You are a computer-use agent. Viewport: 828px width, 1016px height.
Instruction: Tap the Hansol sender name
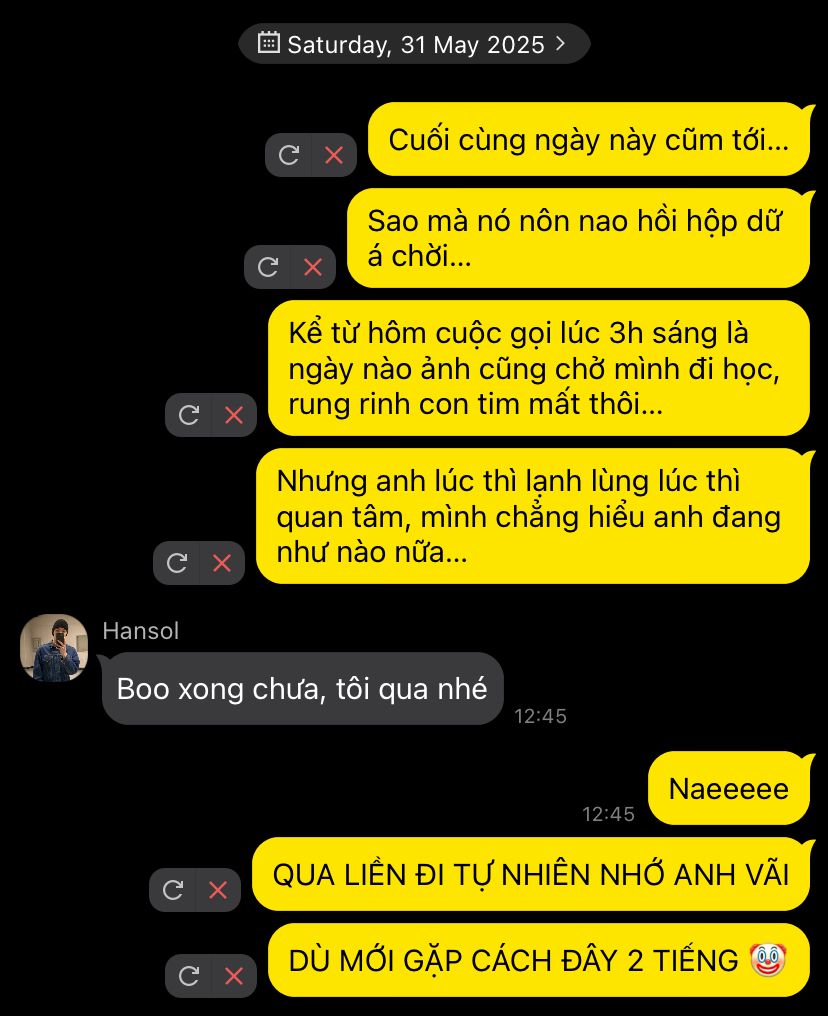tap(141, 630)
